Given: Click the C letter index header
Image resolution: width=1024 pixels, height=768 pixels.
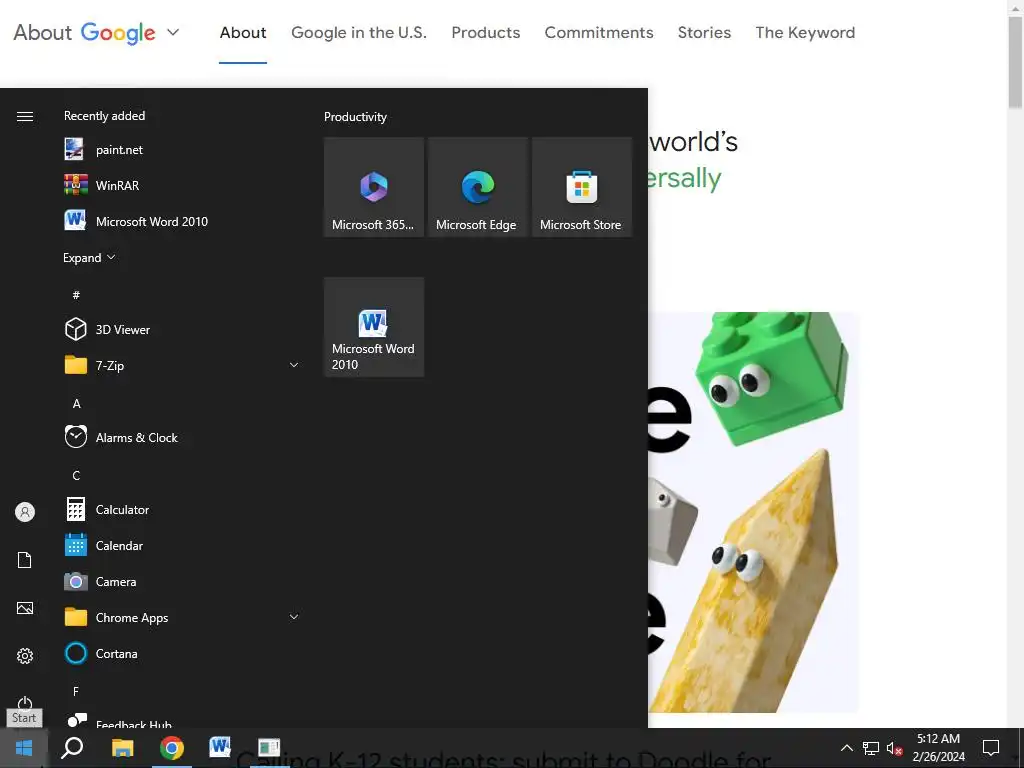Looking at the screenshot, I should click(76, 475).
